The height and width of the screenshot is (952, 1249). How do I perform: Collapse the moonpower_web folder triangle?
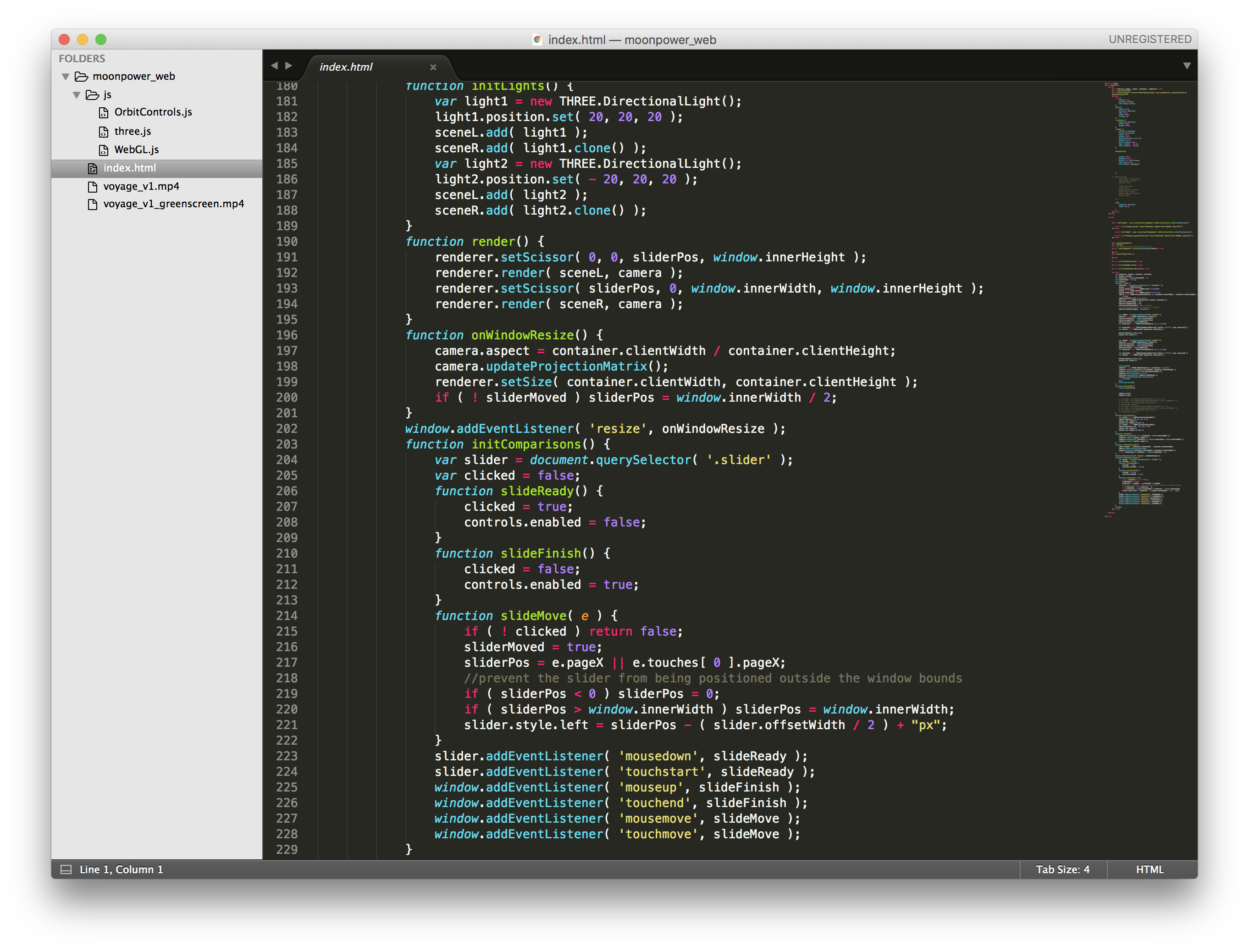point(66,77)
